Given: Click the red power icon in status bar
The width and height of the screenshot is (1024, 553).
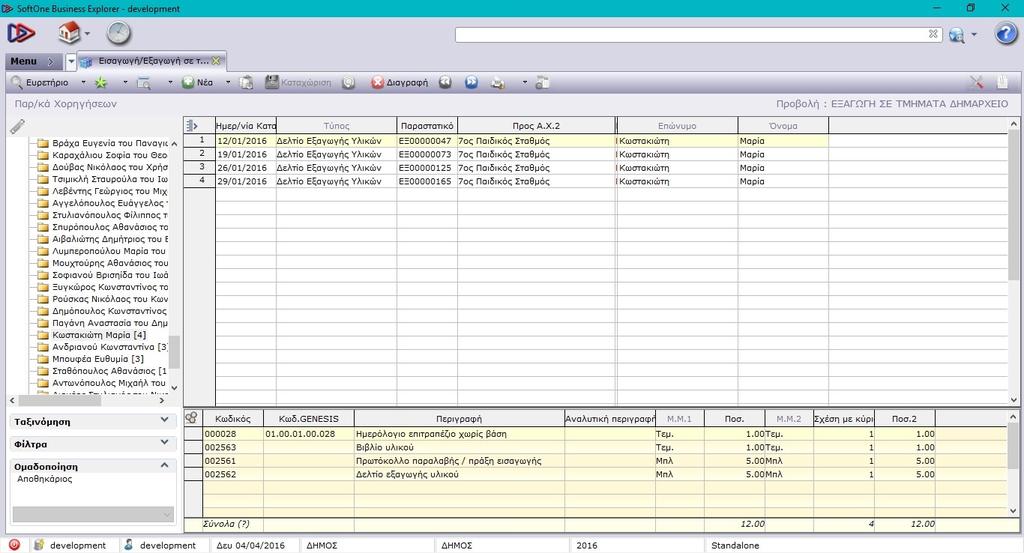Looking at the screenshot, I should tap(14, 545).
